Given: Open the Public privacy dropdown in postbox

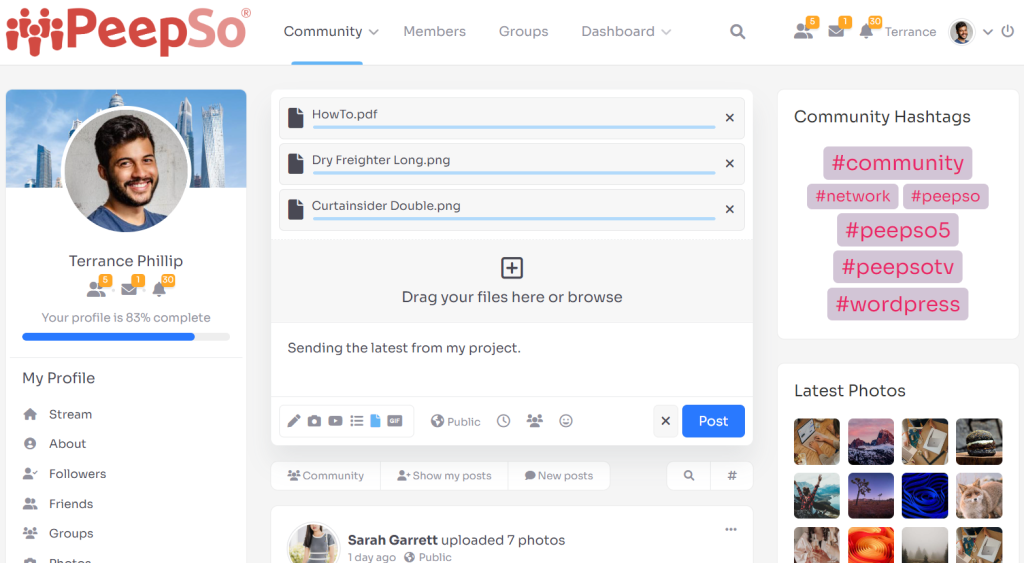Looking at the screenshot, I should pos(455,421).
